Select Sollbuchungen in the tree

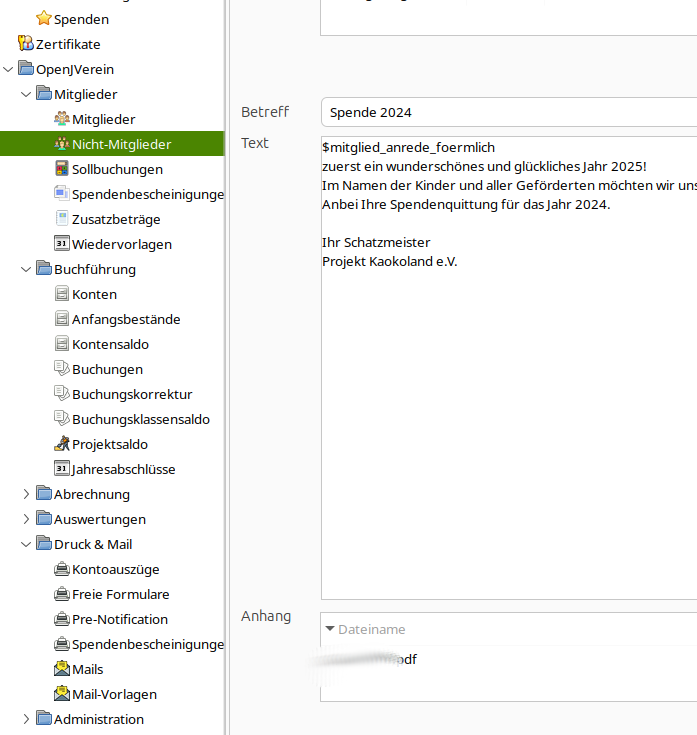click(x=117, y=169)
